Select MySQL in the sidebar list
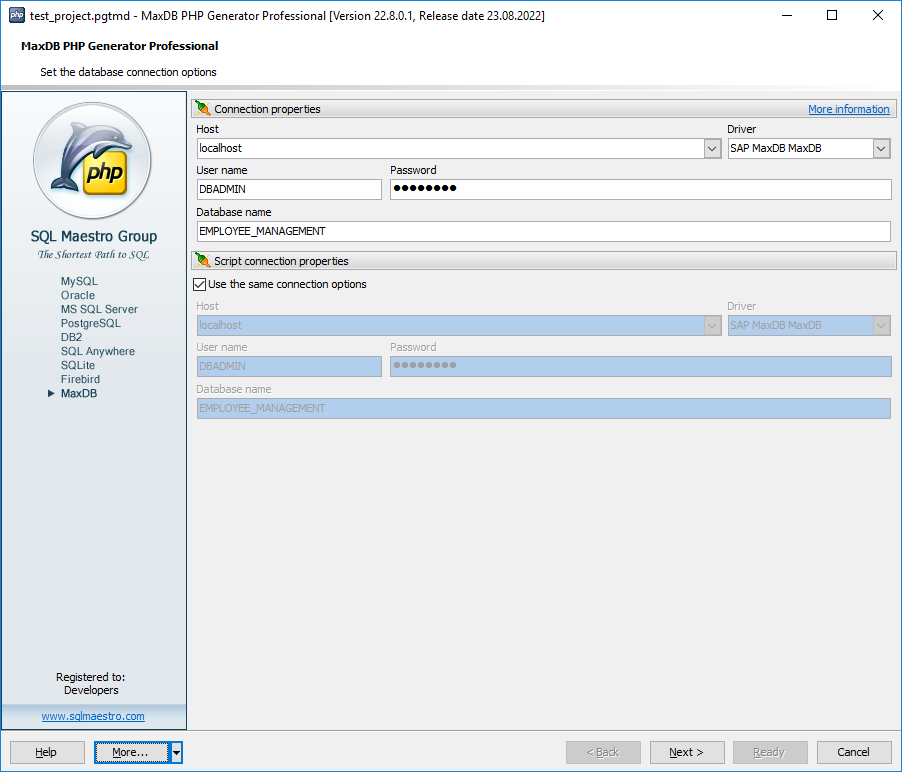The height and width of the screenshot is (772, 902). tap(79, 282)
